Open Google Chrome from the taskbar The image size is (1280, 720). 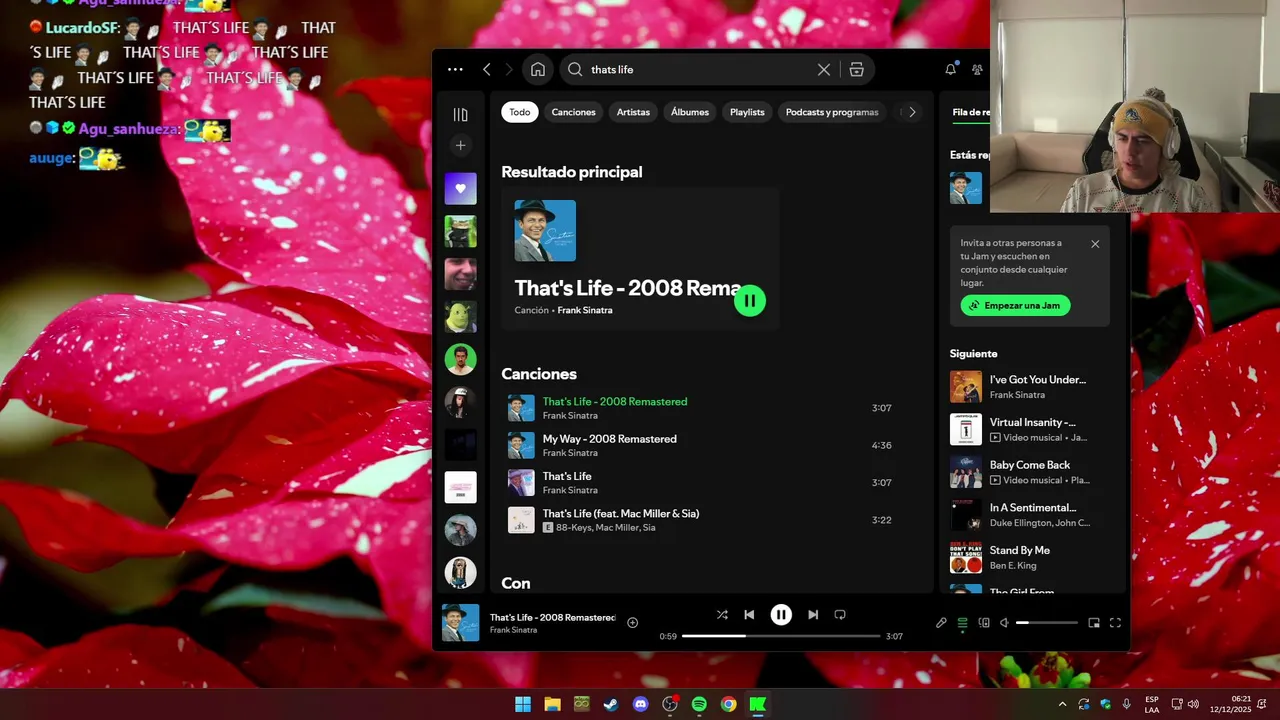click(x=729, y=704)
